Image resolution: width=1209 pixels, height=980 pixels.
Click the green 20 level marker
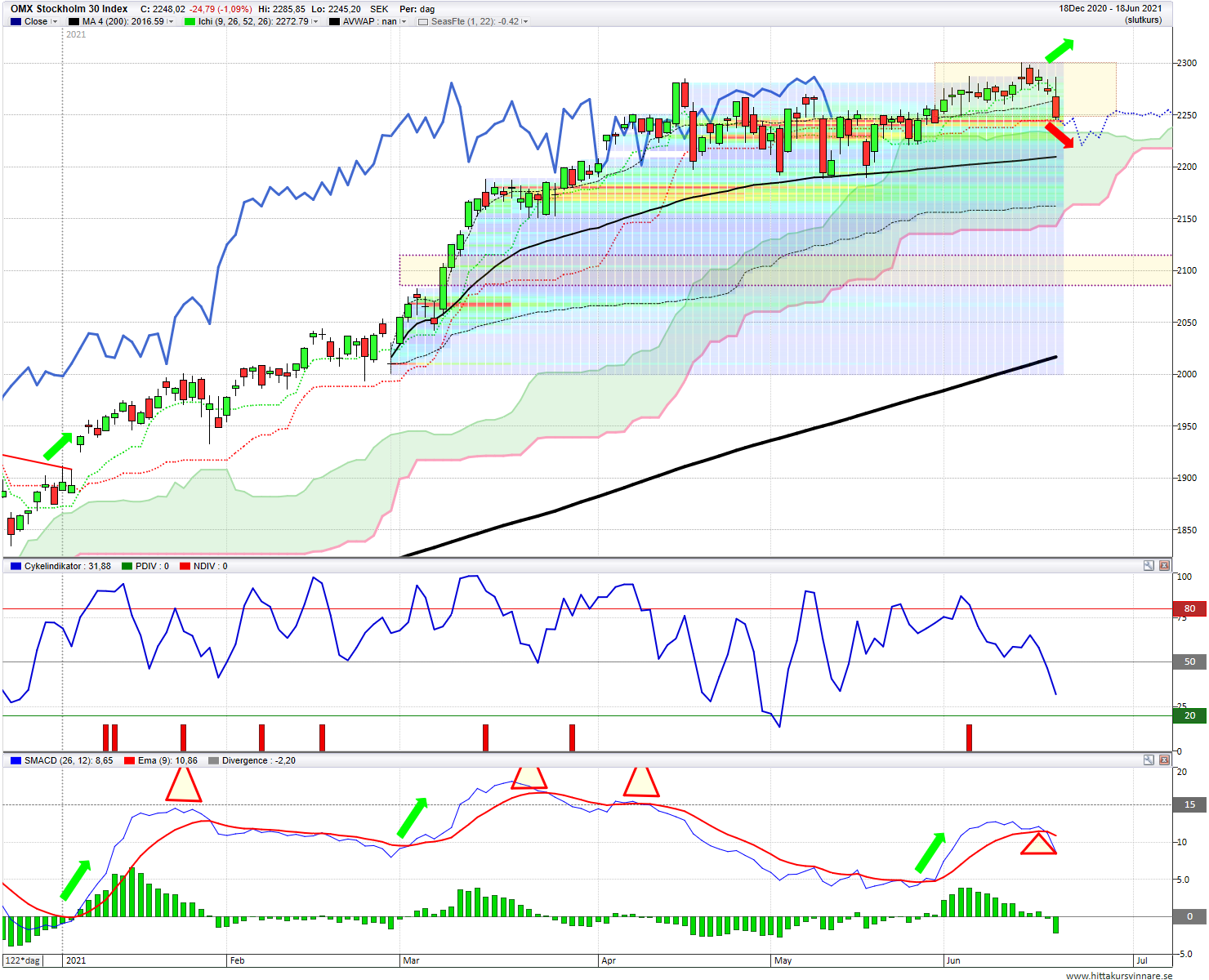click(x=1189, y=715)
